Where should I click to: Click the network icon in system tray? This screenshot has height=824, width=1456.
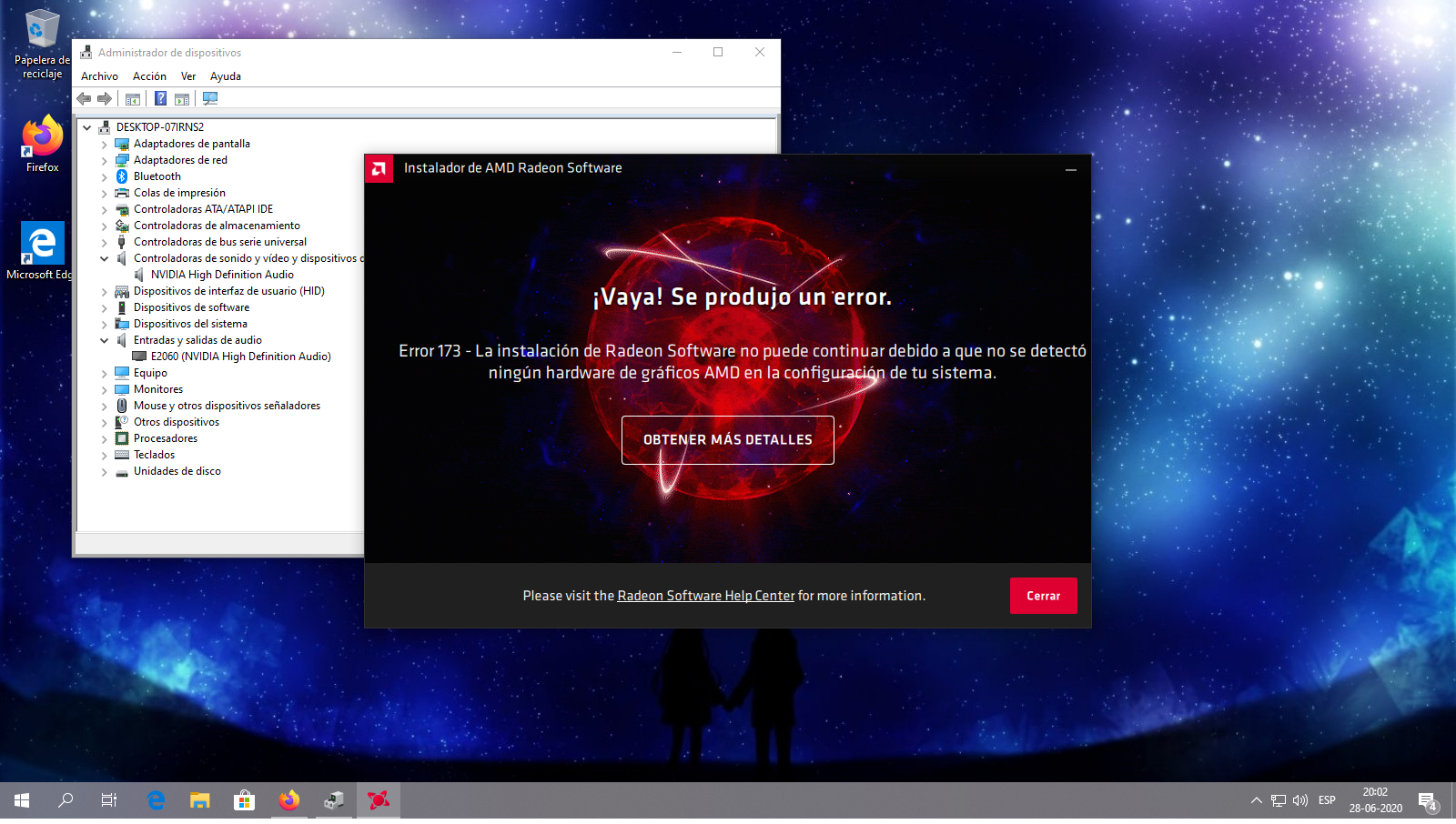click(x=1279, y=800)
